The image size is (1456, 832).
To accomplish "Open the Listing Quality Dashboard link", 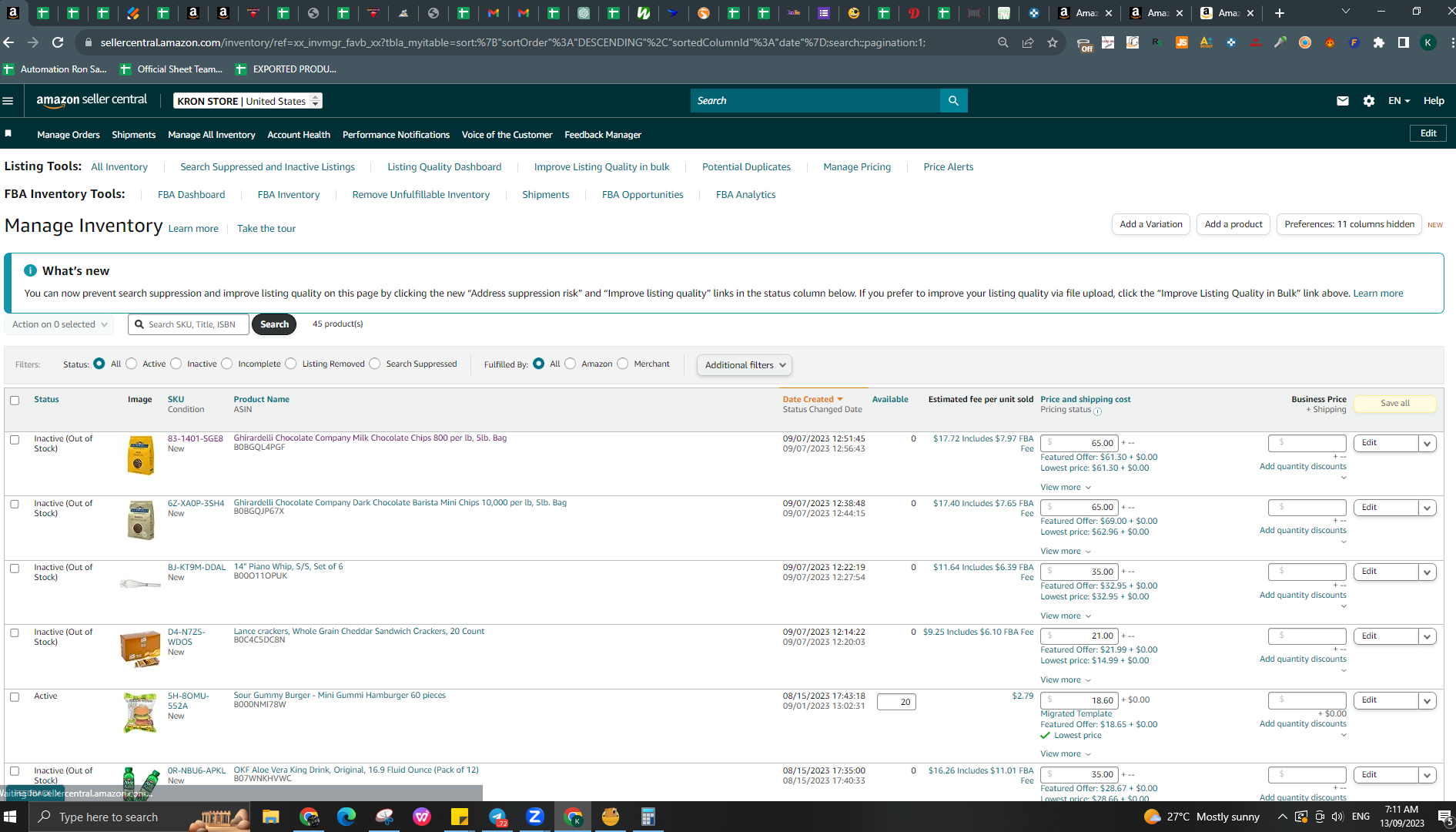I will click(444, 167).
